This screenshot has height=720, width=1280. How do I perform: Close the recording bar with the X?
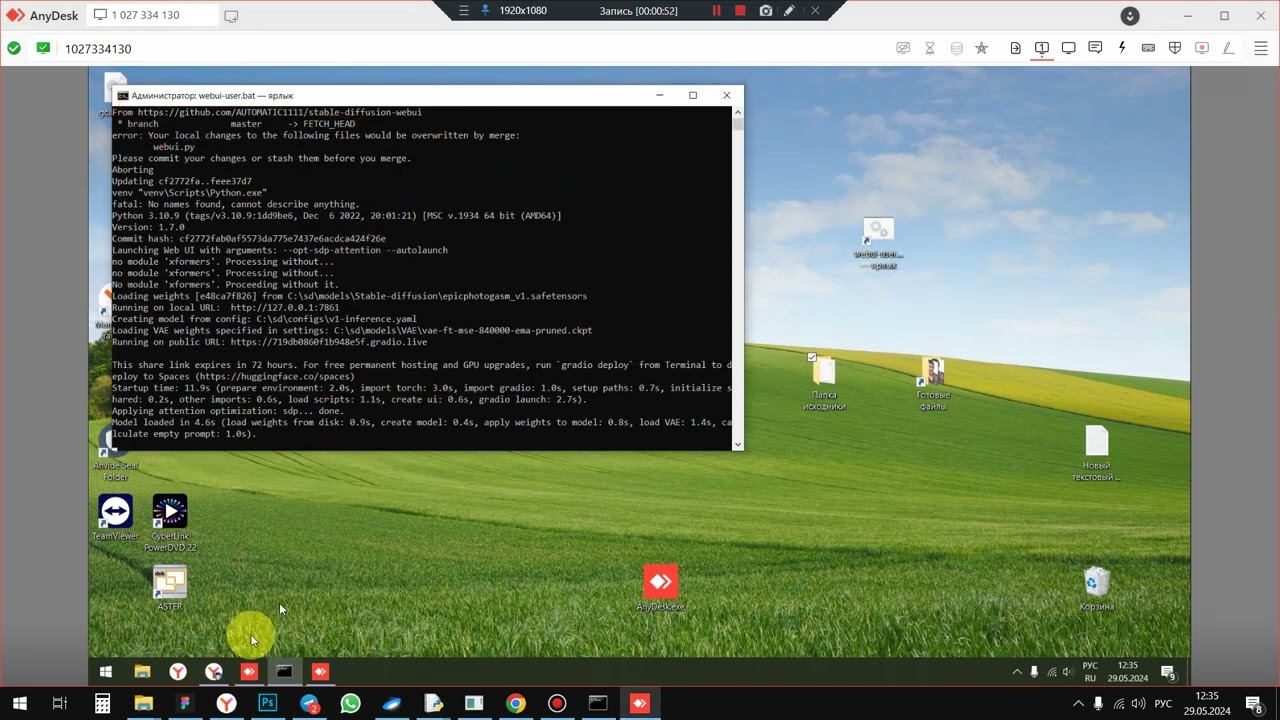click(x=815, y=10)
